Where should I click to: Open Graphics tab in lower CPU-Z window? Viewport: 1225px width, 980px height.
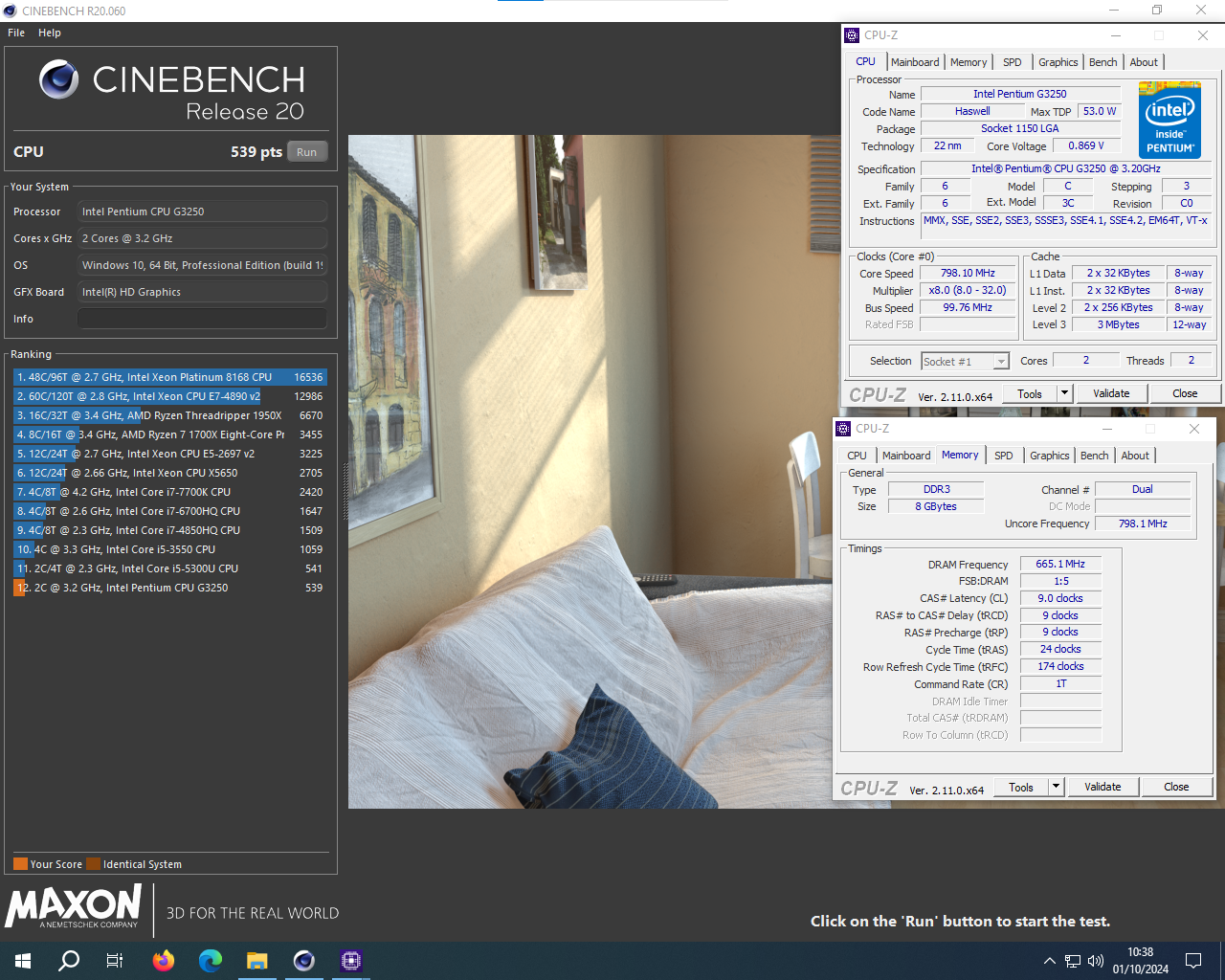[1049, 456]
